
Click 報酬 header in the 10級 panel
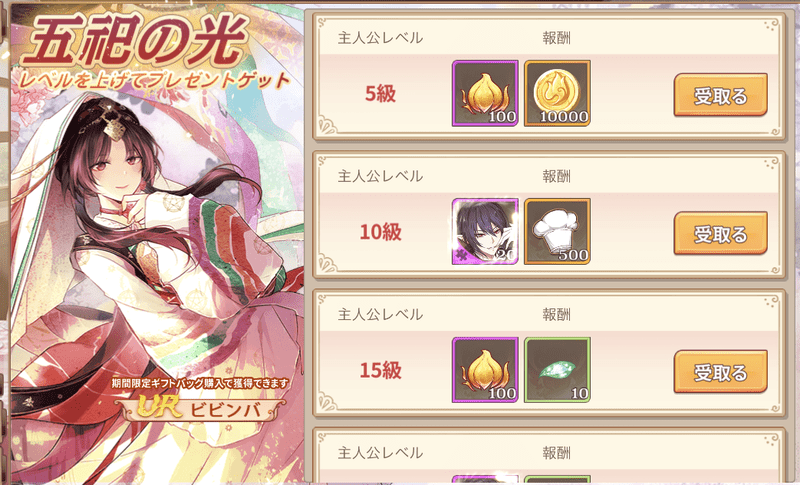(x=556, y=176)
